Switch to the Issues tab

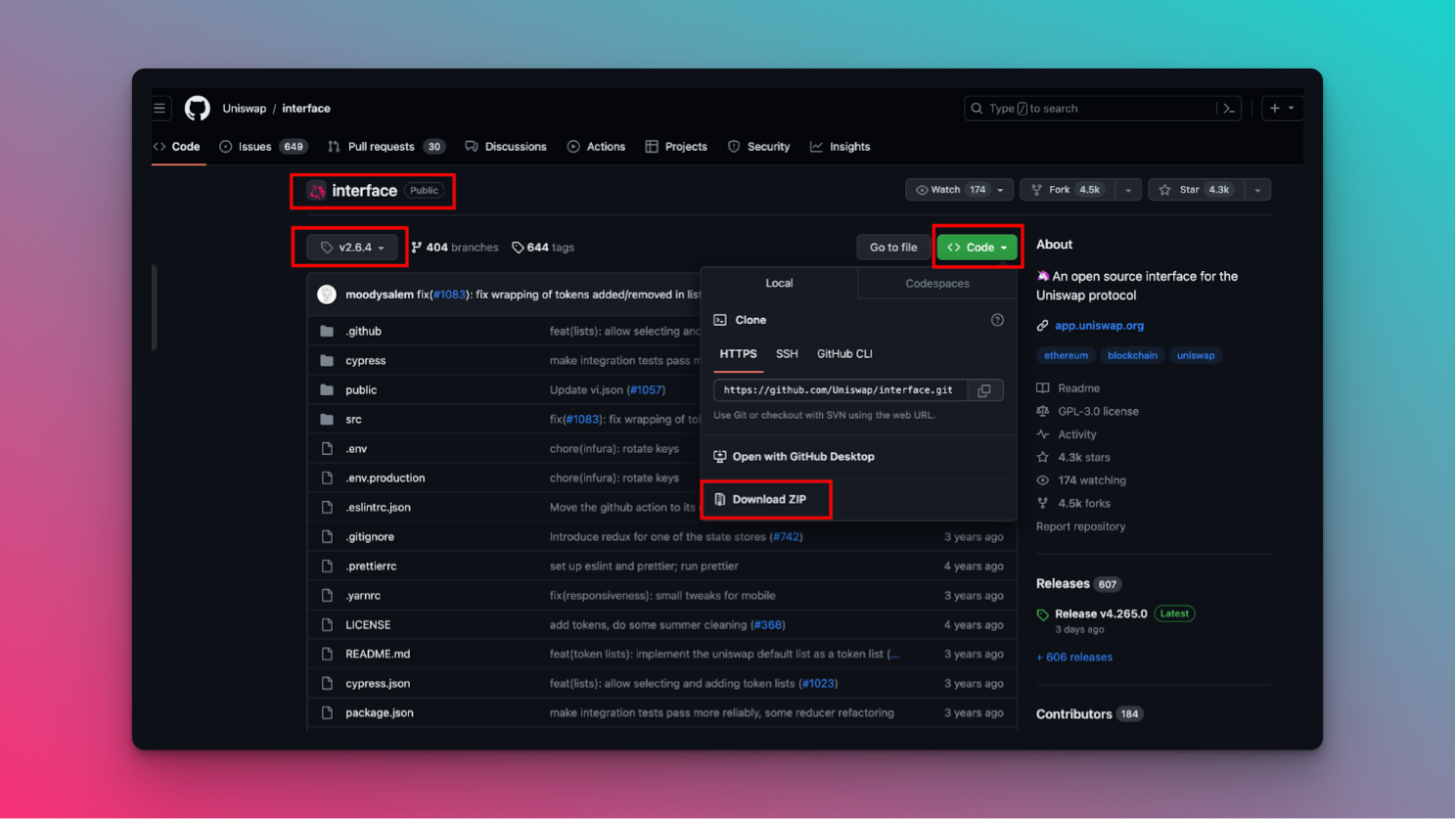263,147
